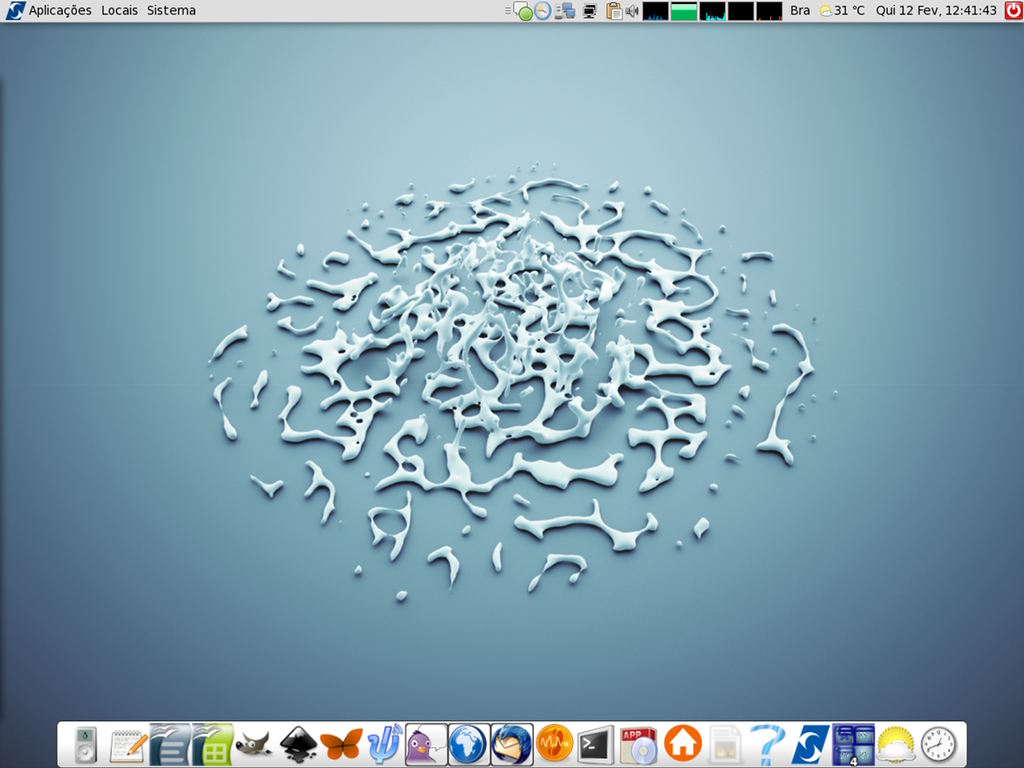The image size is (1024, 768).
Task: Open the notepad text editor in dock
Action: coord(129,746)
